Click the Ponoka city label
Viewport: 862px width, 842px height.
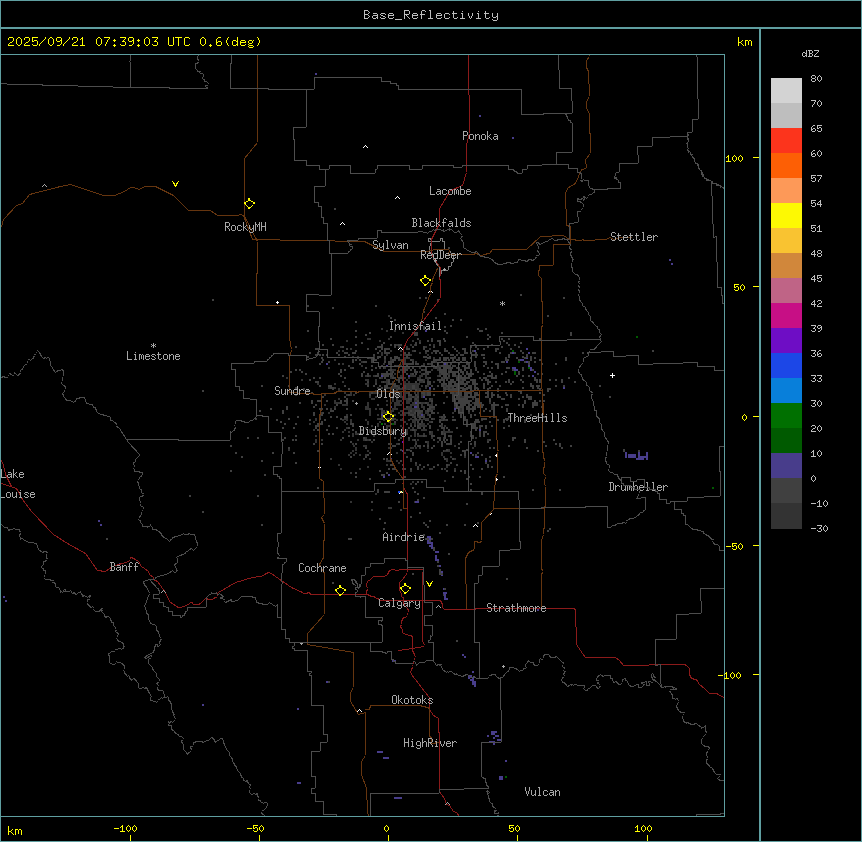pos(480,136)
